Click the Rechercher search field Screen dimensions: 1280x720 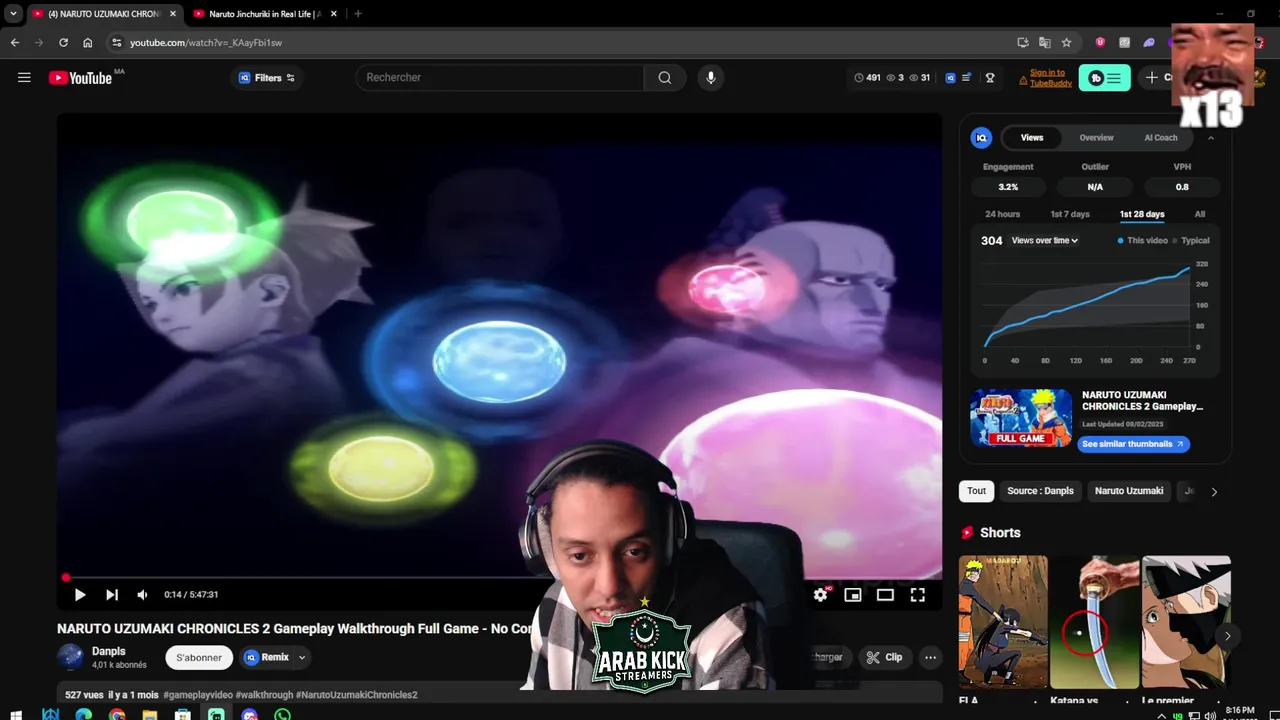(x=500, y=77)
